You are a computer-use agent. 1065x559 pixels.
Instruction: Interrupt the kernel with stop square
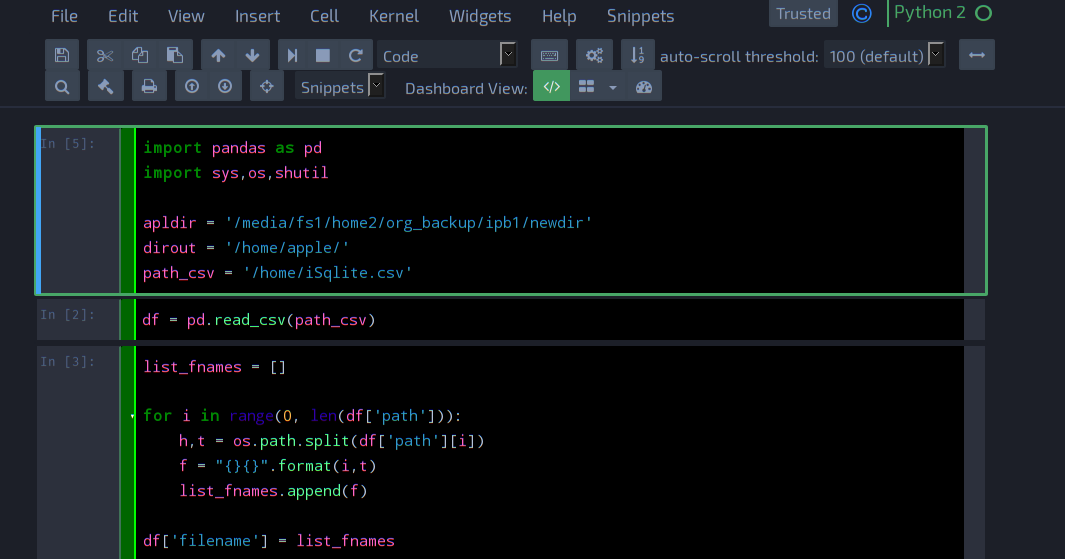pyautogui.click(x=323, y=55)
